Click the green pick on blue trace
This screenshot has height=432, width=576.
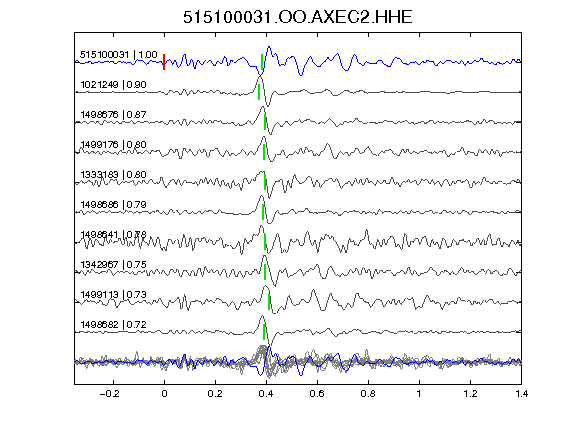(x=262, y=62)
